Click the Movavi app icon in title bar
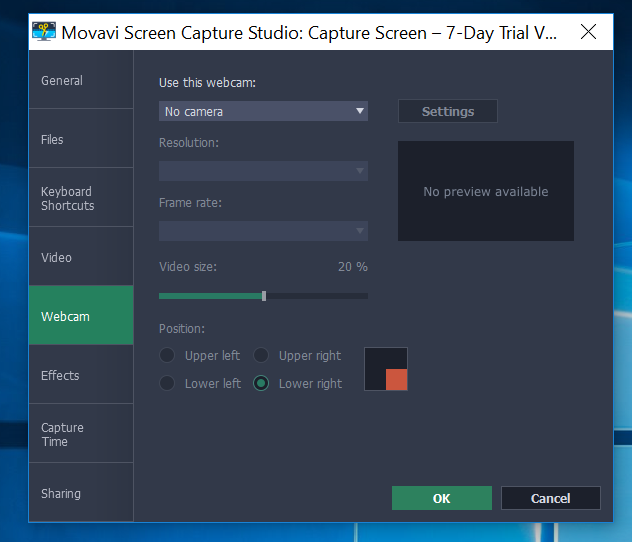The height and width of the screenshot is (542, 632). (44, 32)
